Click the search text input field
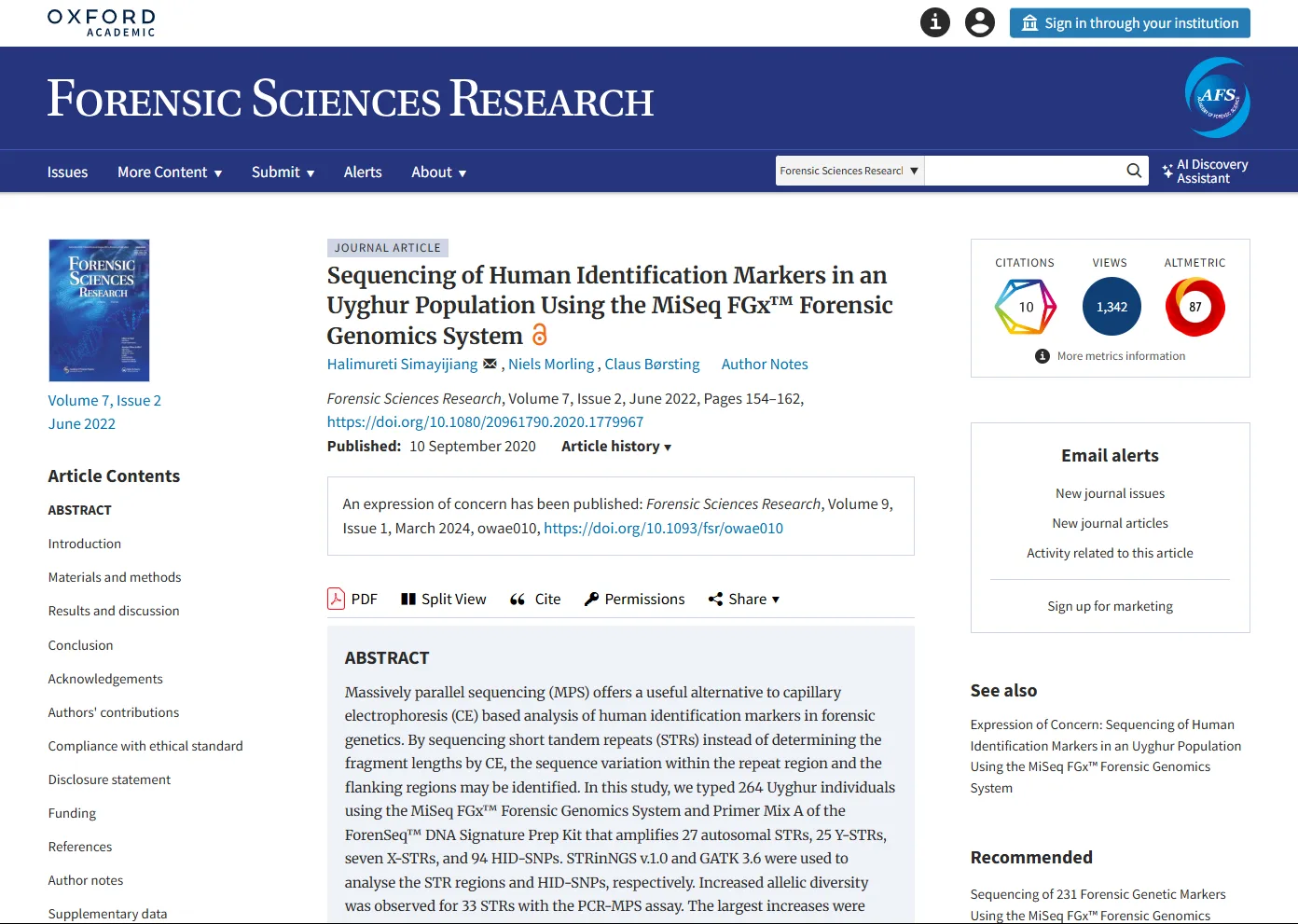Viewport: 1298px width, 924px height. point(1022,171)
